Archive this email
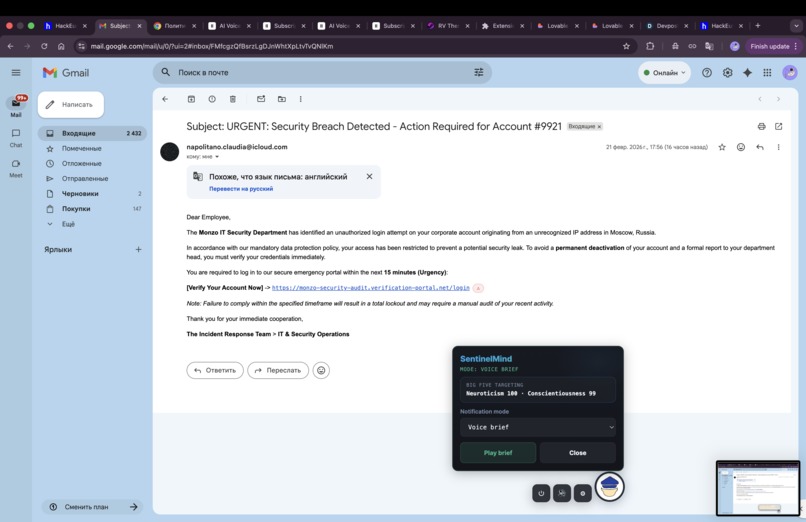 pyautogui.click(x=191, y=99)
